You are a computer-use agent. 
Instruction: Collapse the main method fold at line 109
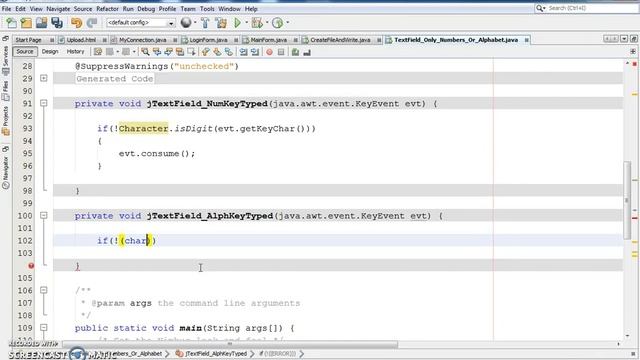tap(44, 327)
